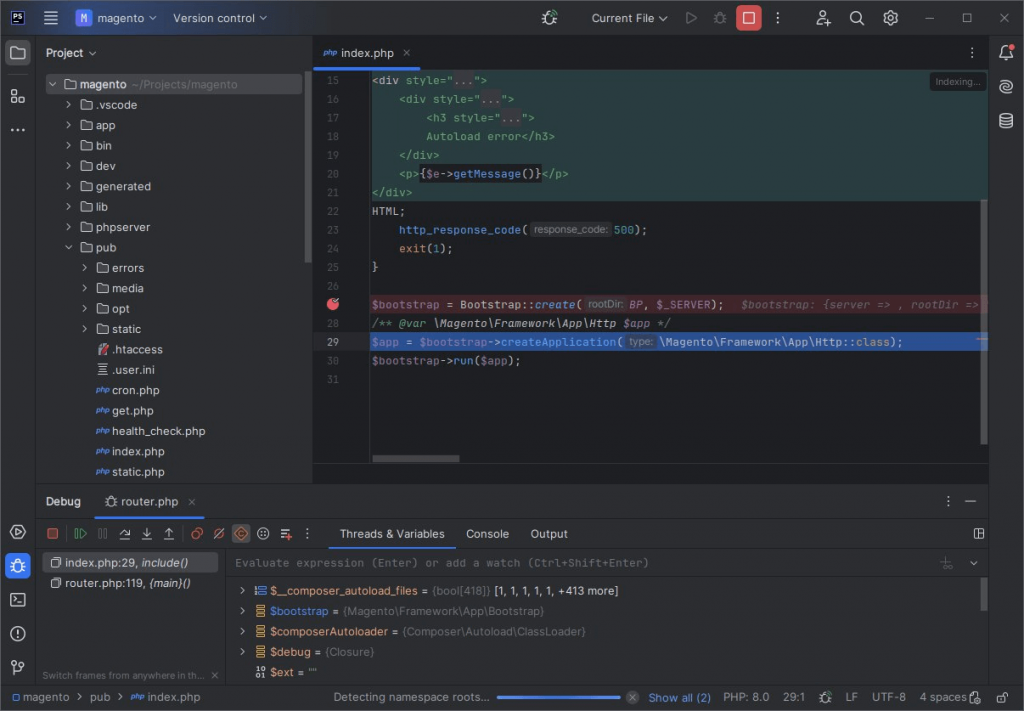The image size is (1024, 711).
Task: Expand $composerAutoloader variable node
Action: point(242,631)
